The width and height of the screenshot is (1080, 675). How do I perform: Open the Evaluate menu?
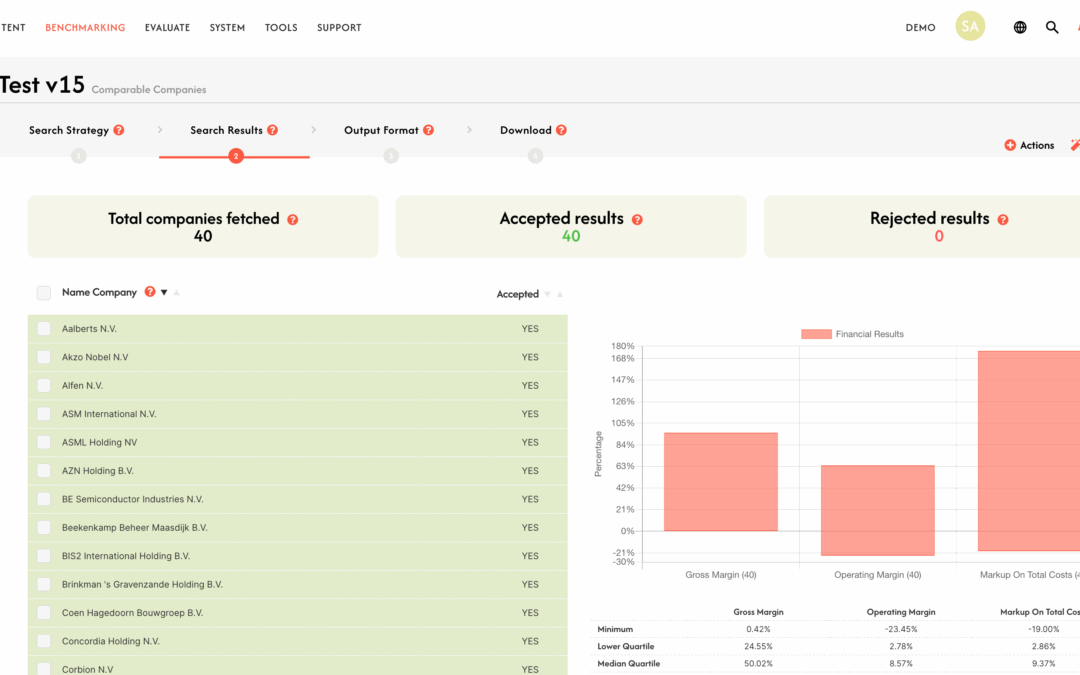[x=167, y=28]
